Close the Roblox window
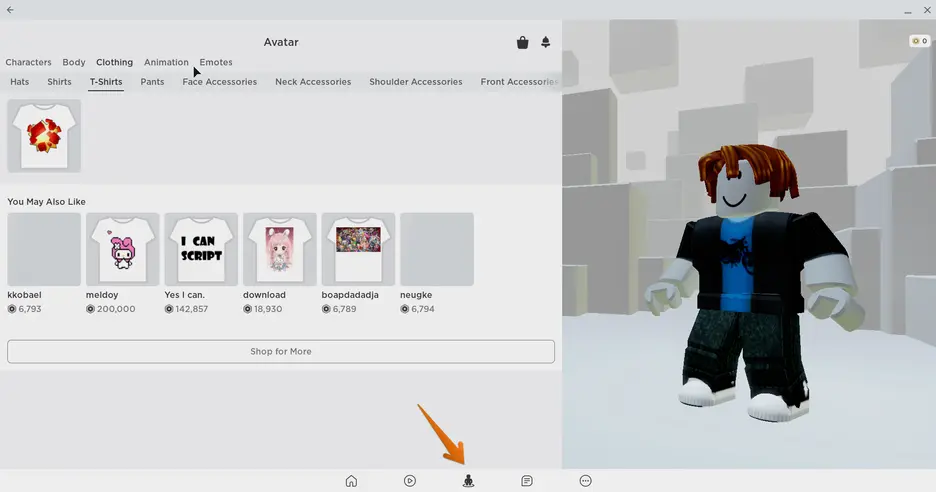Screen dimensions: 936x492 (927, 10)
